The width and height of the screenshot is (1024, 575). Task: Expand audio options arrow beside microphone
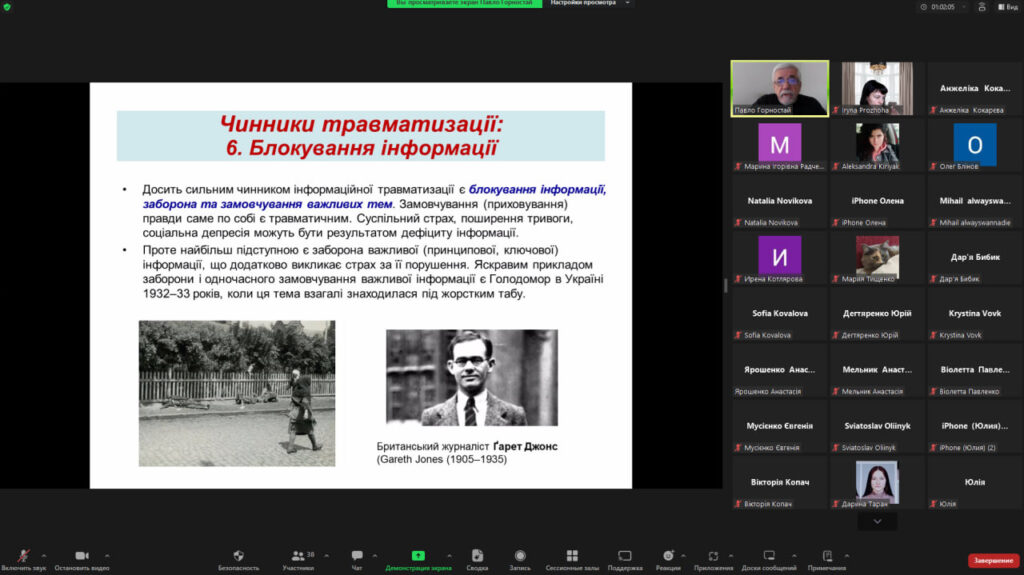(44, 556)
